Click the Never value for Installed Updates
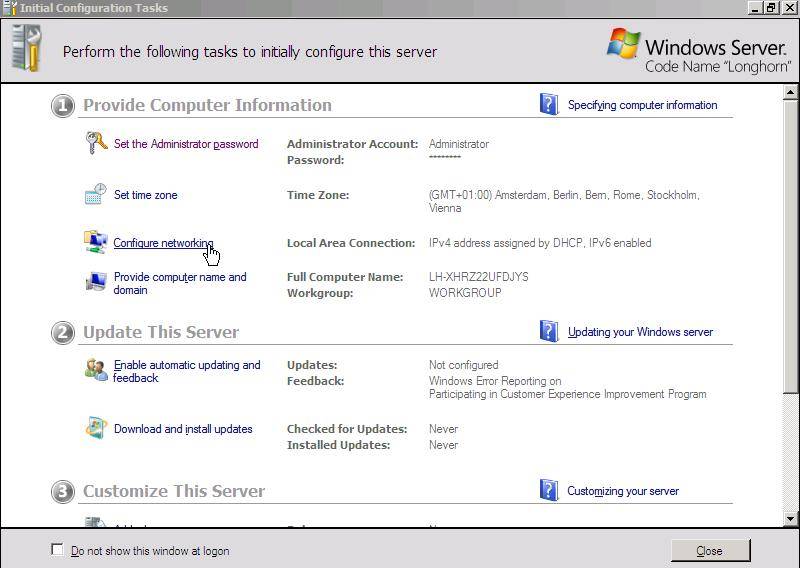The height and width of the screenshot is (568, 800). point(443,445)
